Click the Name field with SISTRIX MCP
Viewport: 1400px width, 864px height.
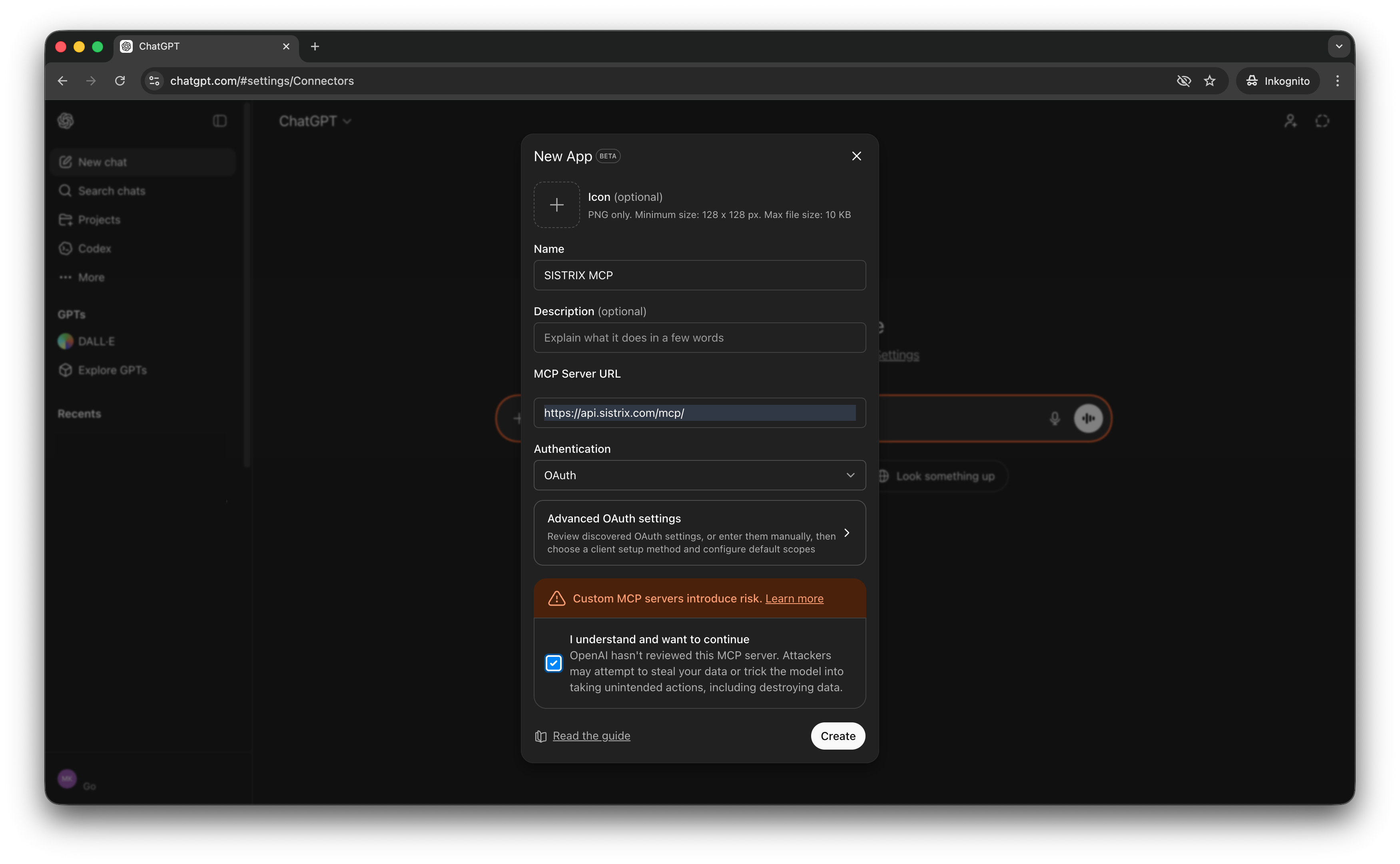(x=699, y=276)
